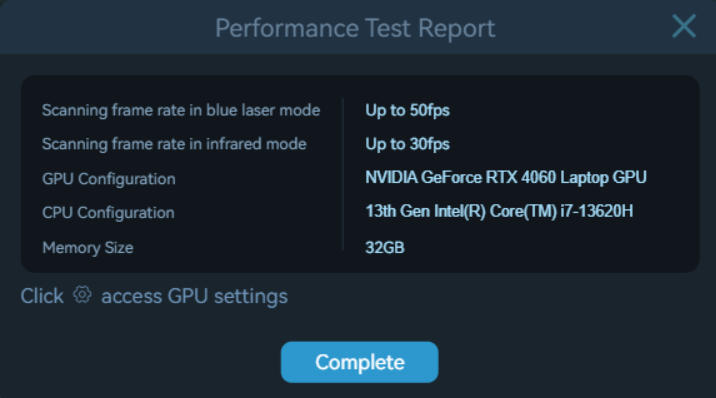Click the infrared mode frame rate label
The width and height of the screenshot is (716, 398).
tap(174, 144)
